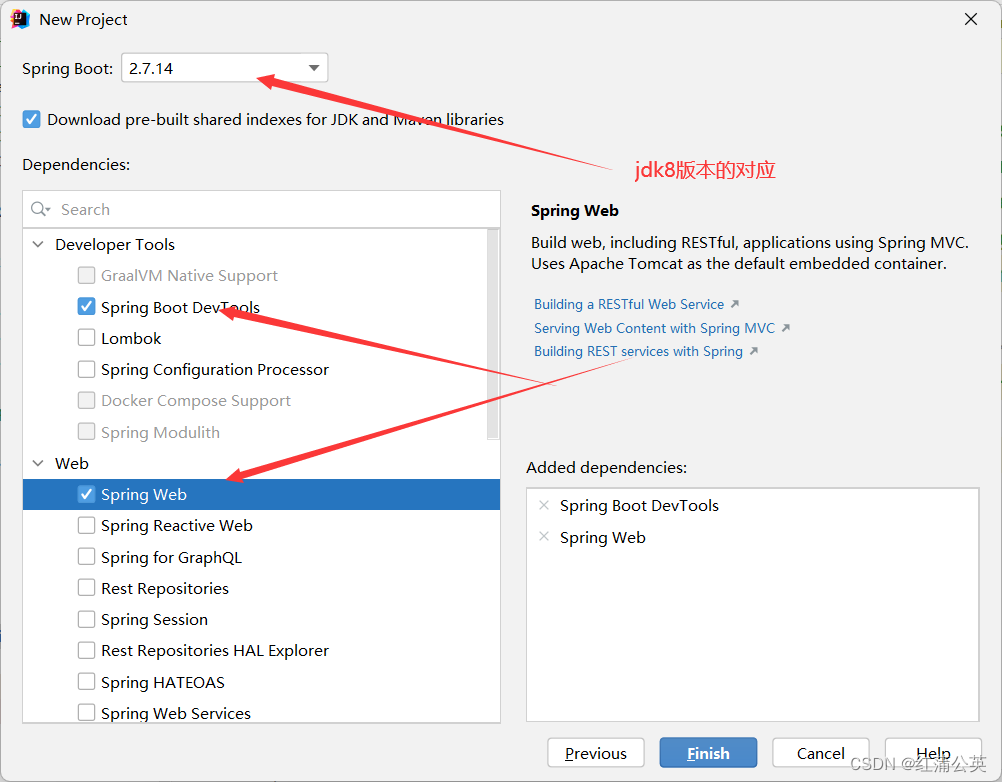The width and height of the screenshot is (1002, 782).
Task: Select the Web group label
Action: click(72, 463)
